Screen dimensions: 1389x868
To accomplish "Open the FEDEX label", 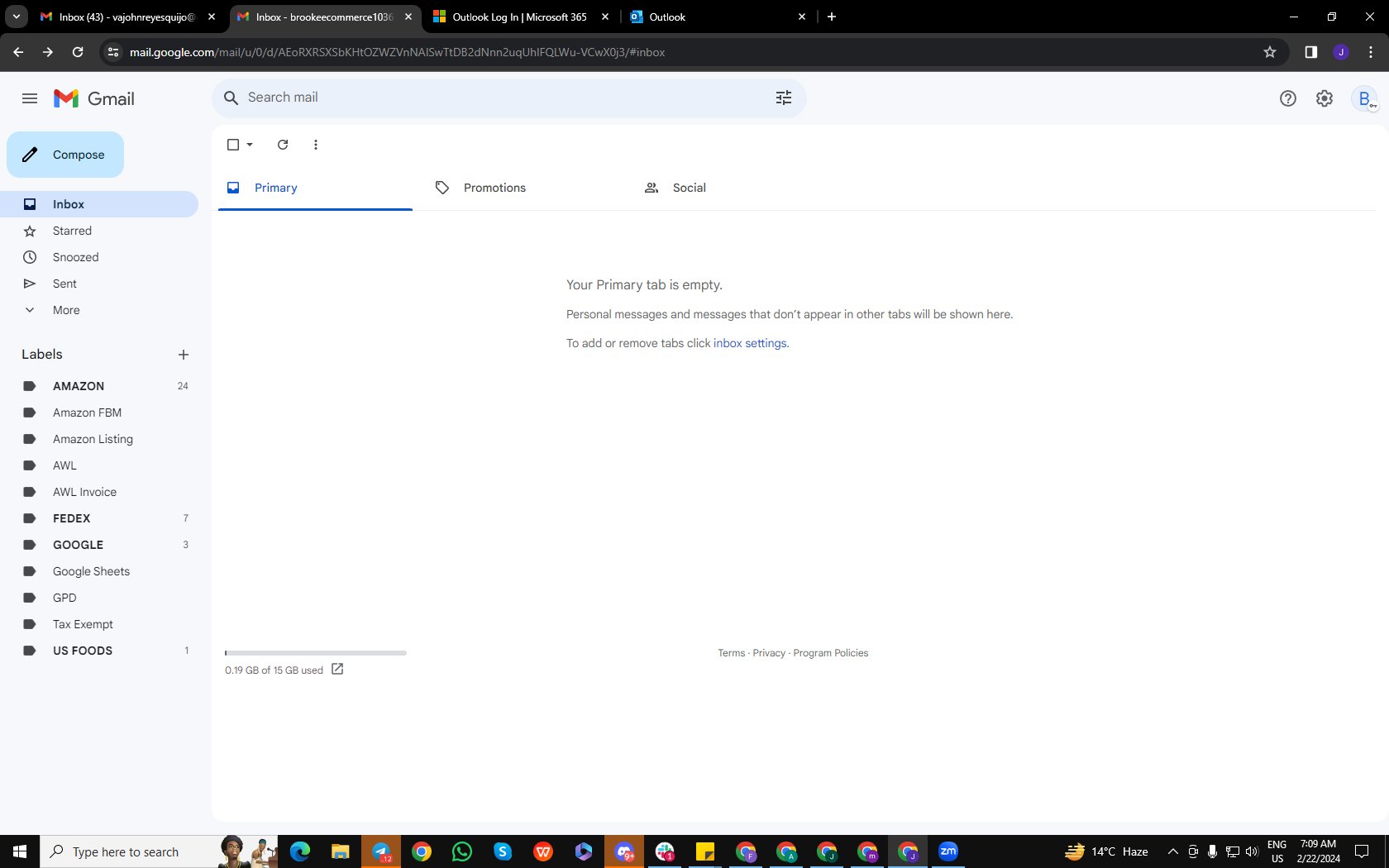I will pyautogui.click(x=99, y=518).
